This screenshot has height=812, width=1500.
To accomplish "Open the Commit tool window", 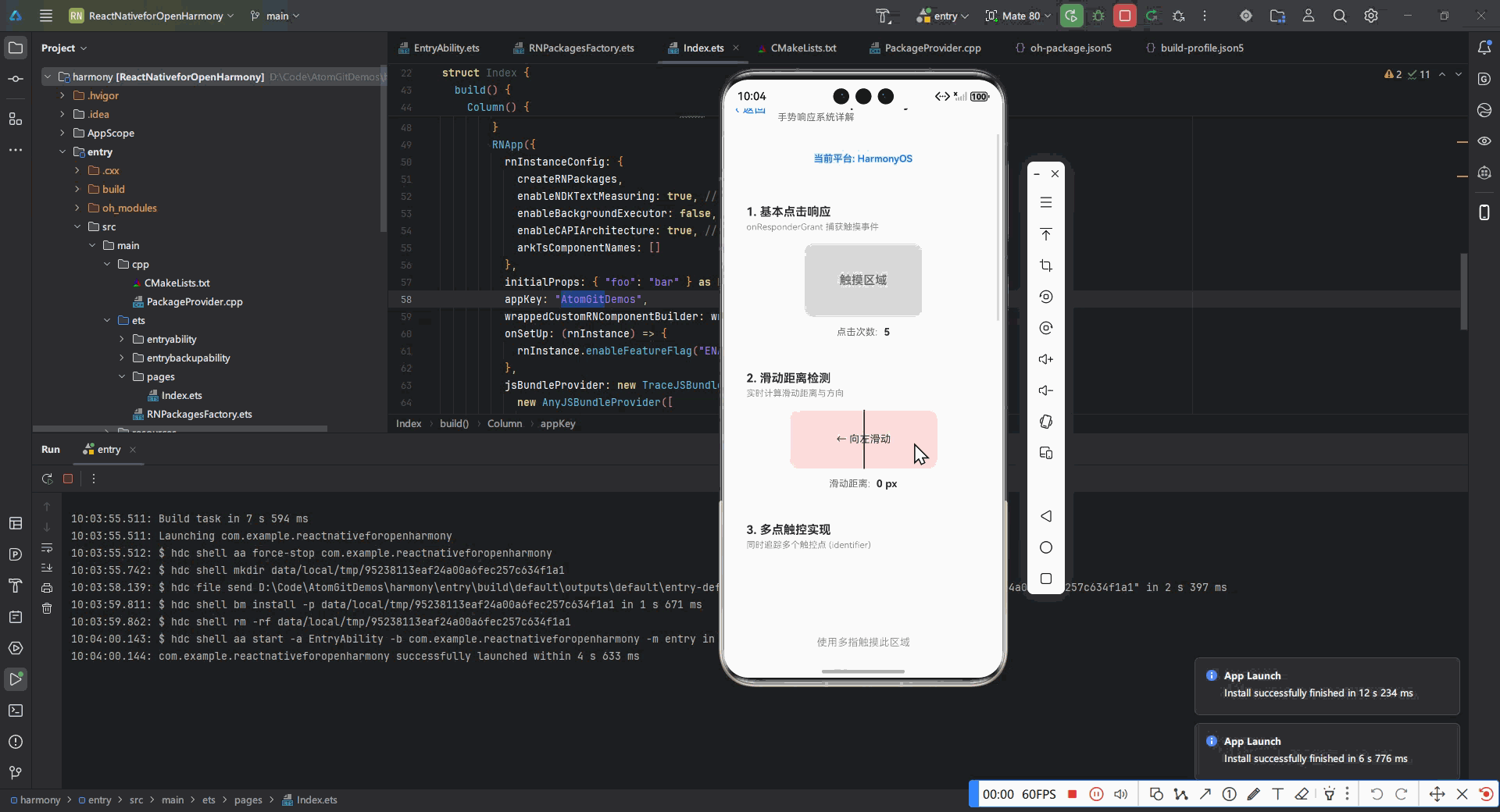I will (x=16, y=79).
